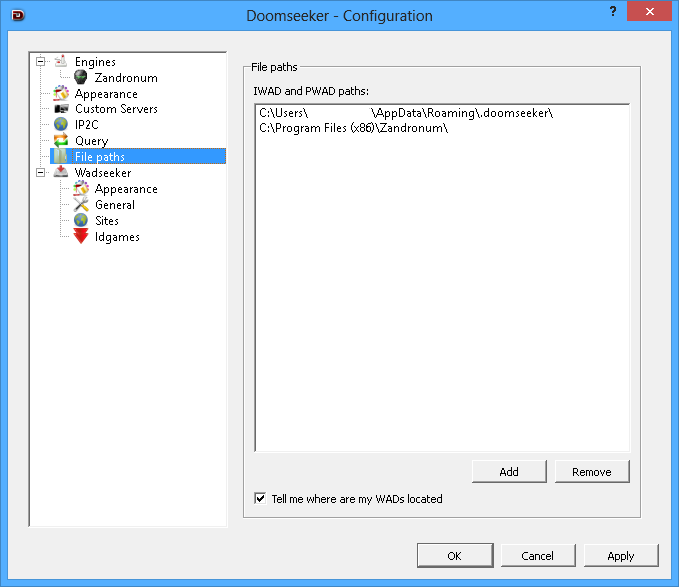Confirm settings with OK
The height and width of the screenshot is (587, 679).
coord(455,555)
